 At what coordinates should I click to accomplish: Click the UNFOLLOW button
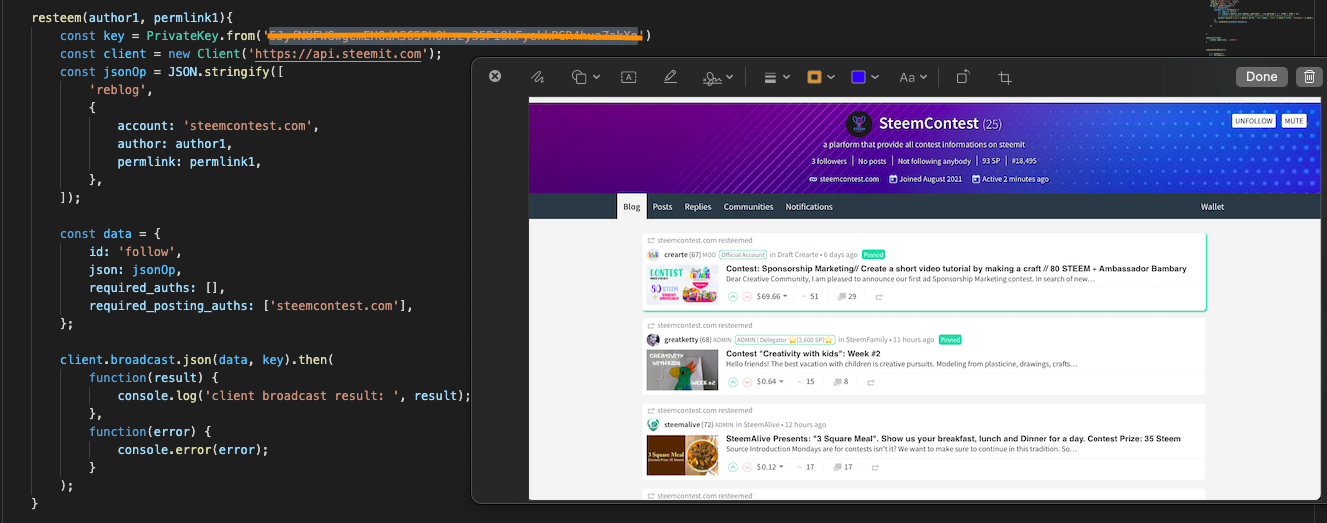click(x=1254, y=121)
